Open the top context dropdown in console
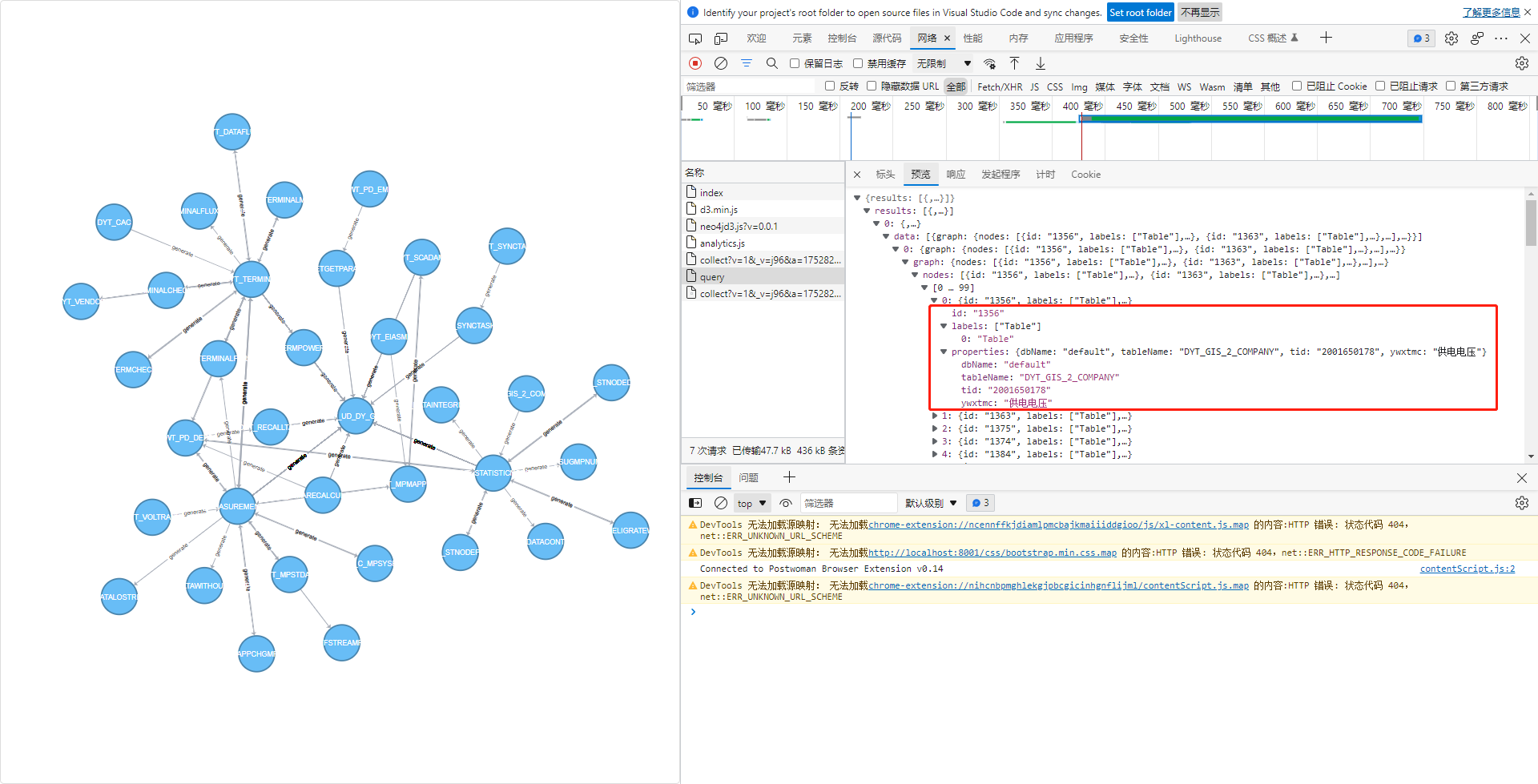The height and width of the screenshot is (784, 1538). tap(751, 503)
